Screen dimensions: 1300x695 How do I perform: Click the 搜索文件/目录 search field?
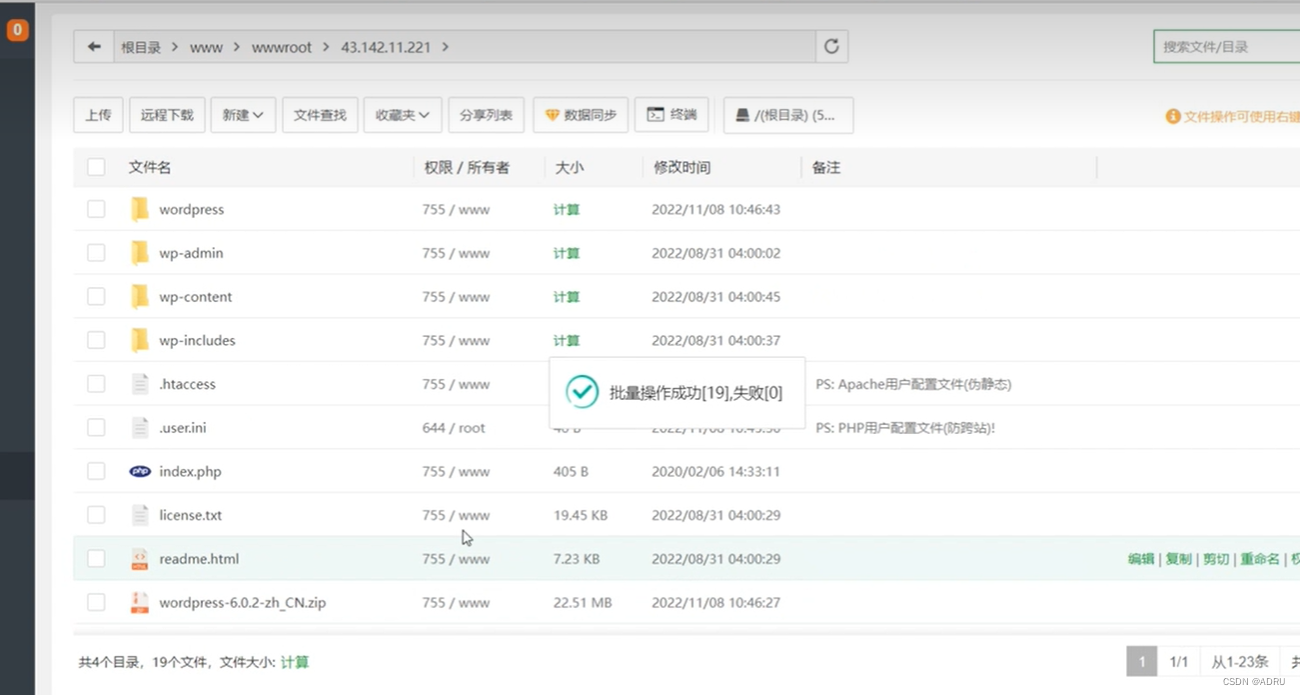tap(1227, 47)
